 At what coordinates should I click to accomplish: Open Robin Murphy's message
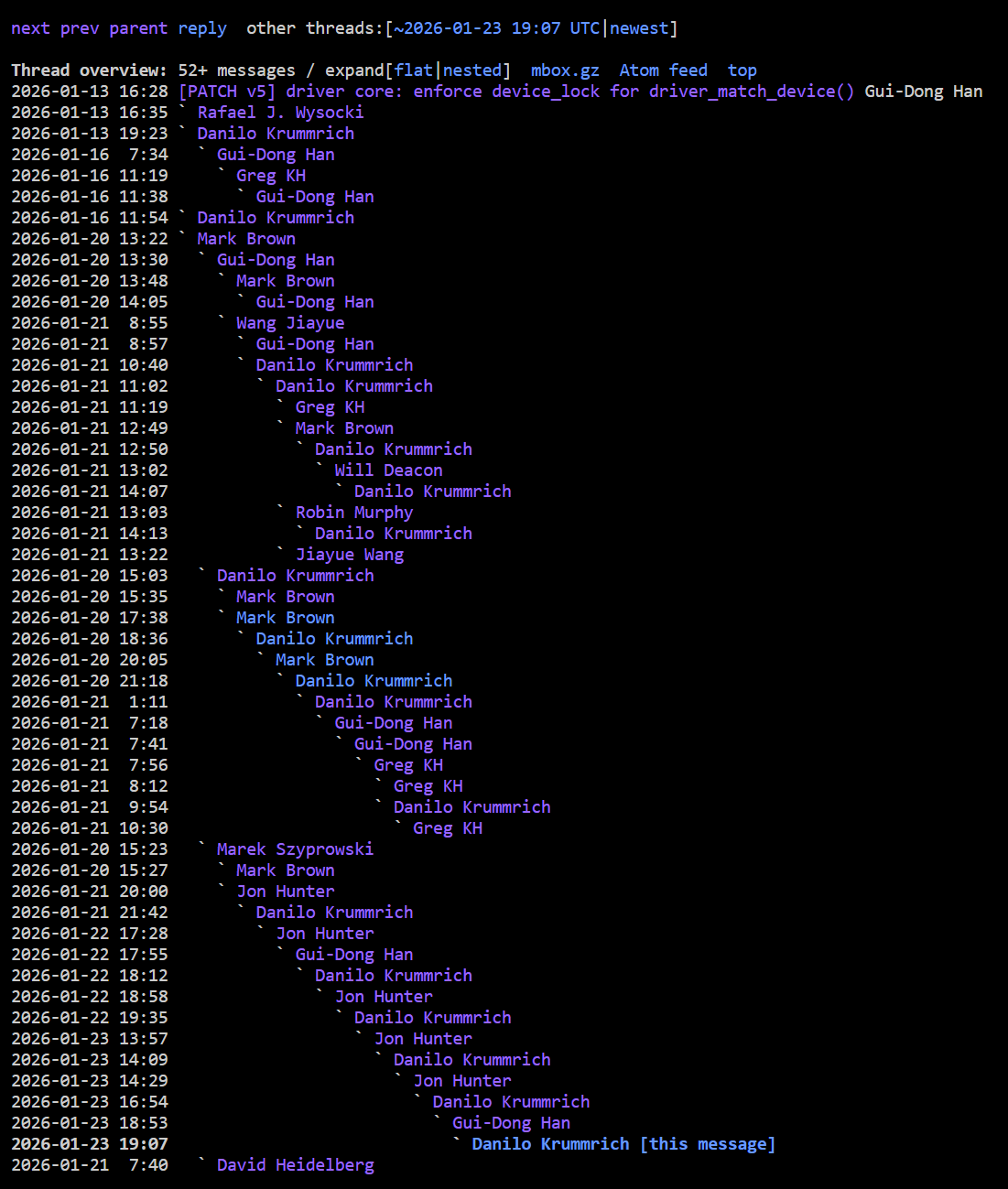click(353, 513)
